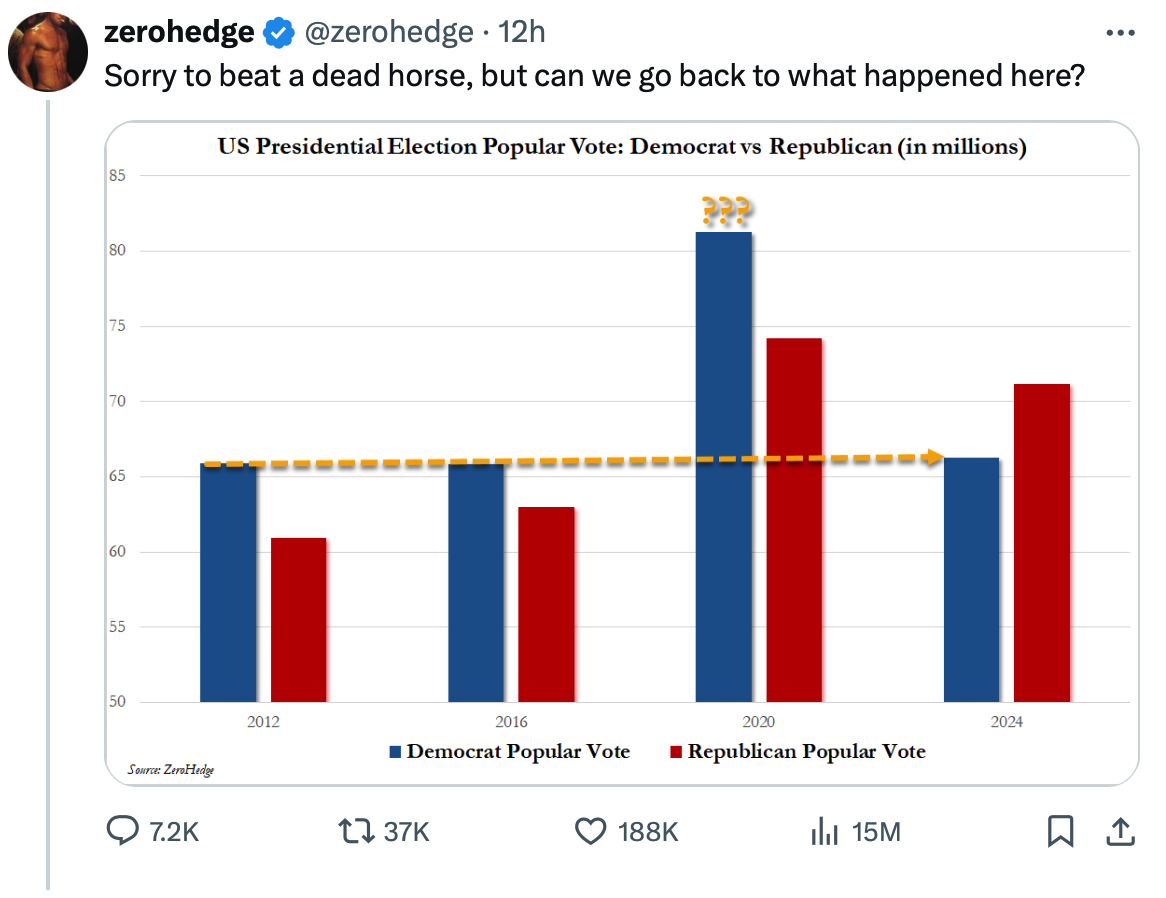Open the three-dot more options menu
Image resolution: width=1166 pixels, height=898 pixels.
click(1120, 33)
